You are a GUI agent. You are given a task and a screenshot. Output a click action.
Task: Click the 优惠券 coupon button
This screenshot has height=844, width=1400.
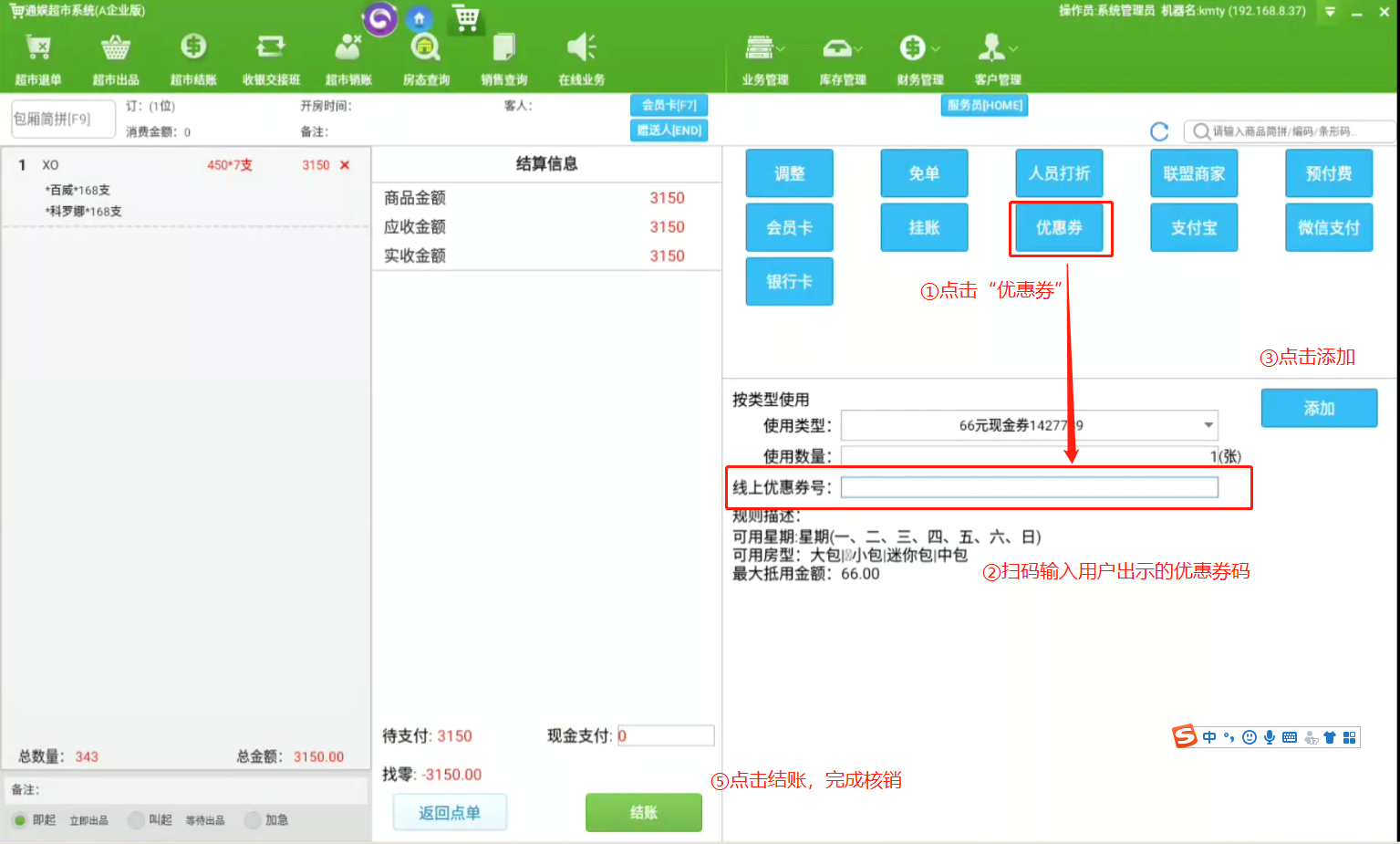1059,227
